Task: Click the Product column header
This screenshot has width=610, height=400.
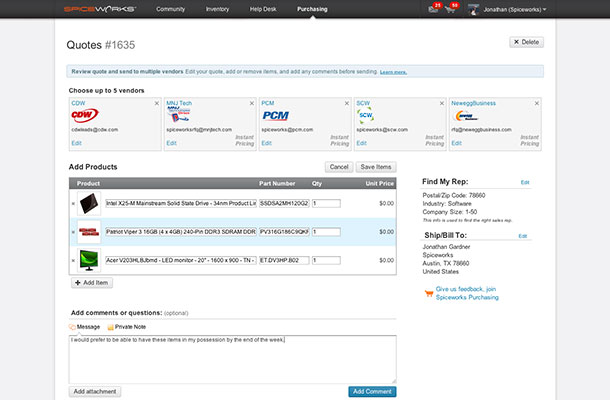Action: [88, 183]
